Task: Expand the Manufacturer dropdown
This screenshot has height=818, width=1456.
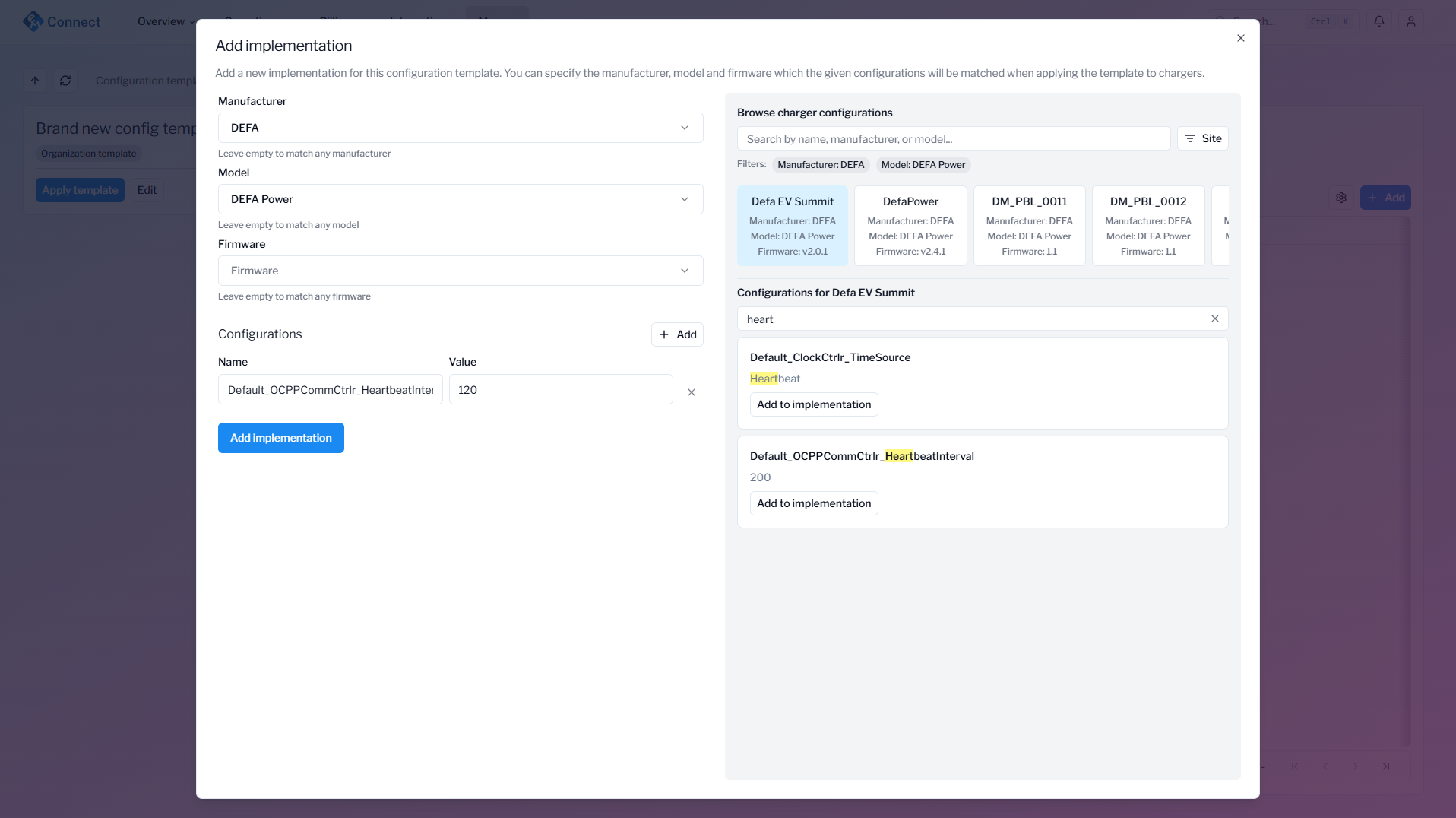Action: (460, 128)
